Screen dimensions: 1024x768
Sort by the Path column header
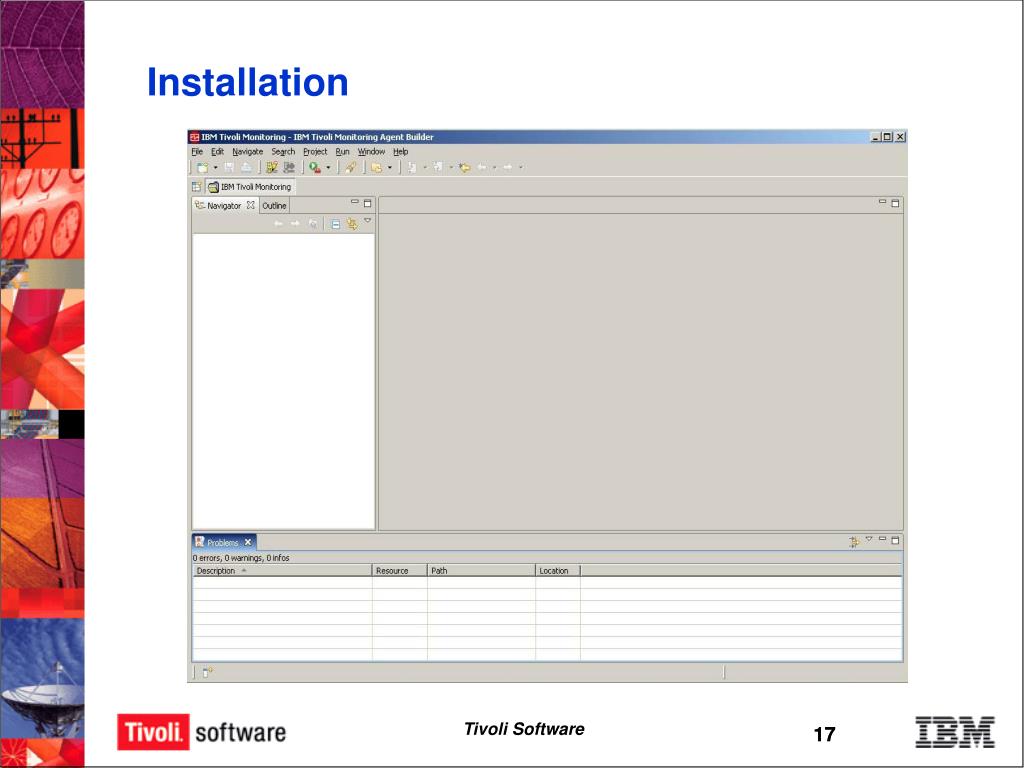pos(481,571)
